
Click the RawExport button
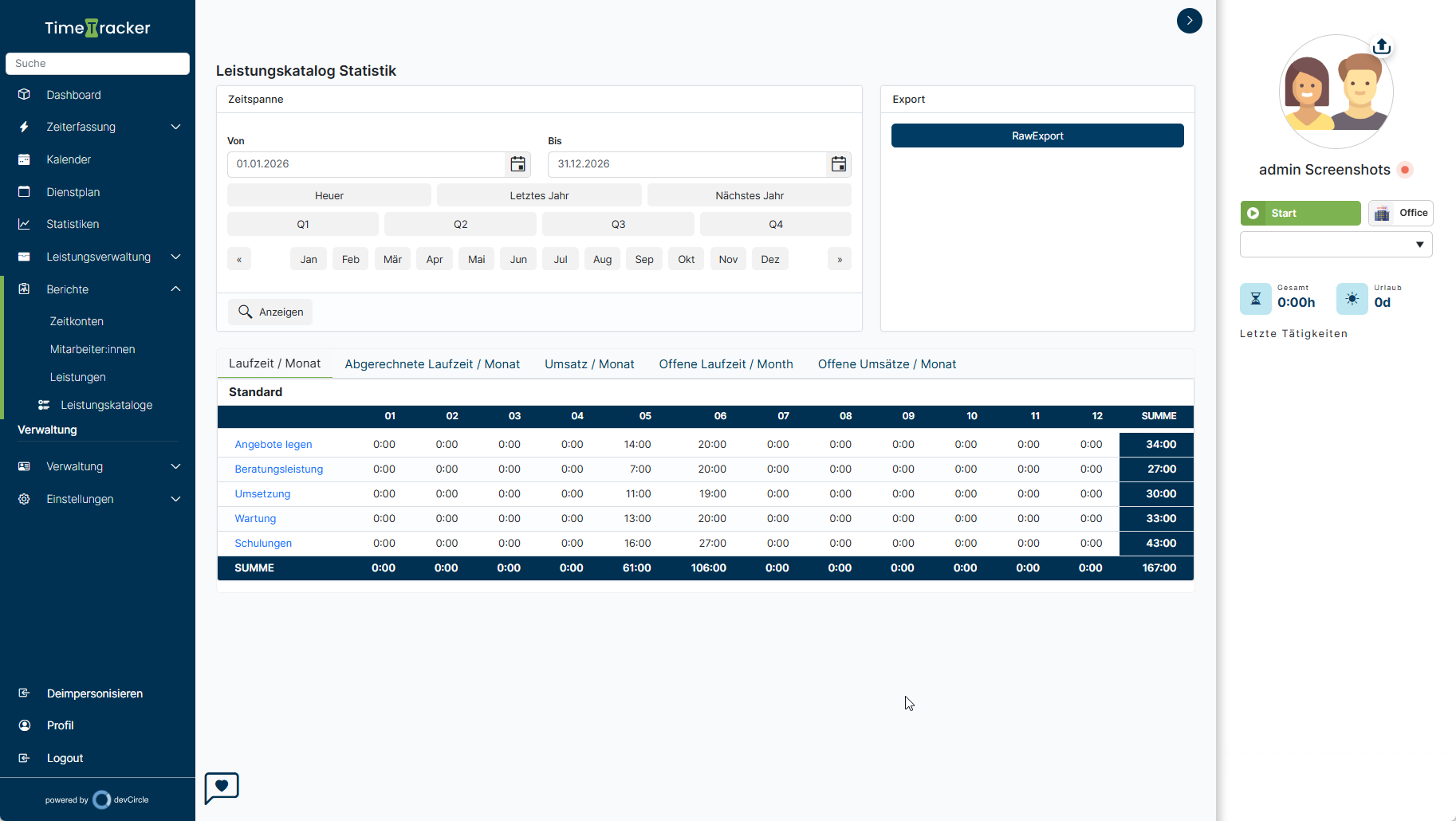(x=1037, y=136)
